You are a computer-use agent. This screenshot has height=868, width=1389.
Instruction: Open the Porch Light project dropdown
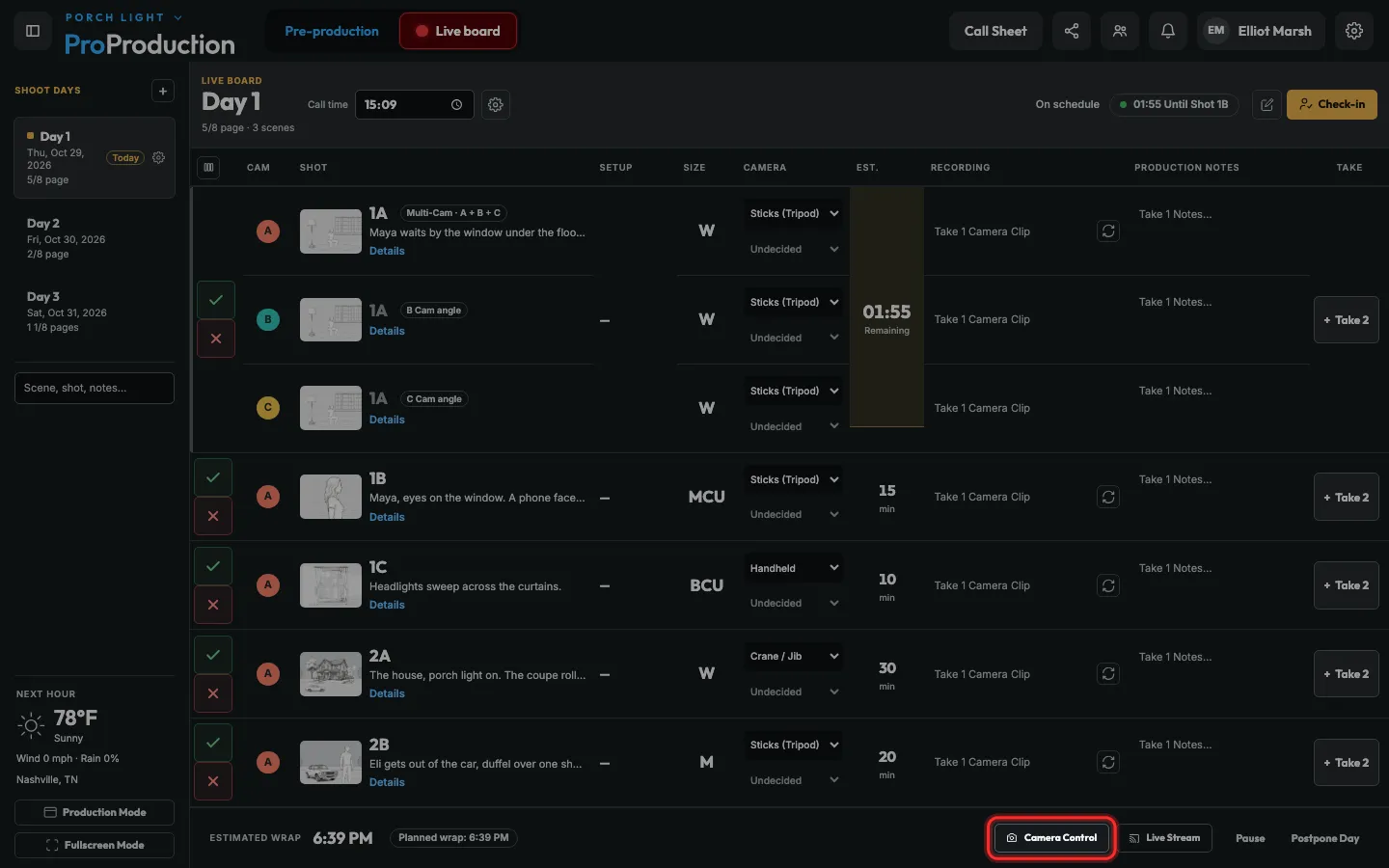(x=123, y=17)
